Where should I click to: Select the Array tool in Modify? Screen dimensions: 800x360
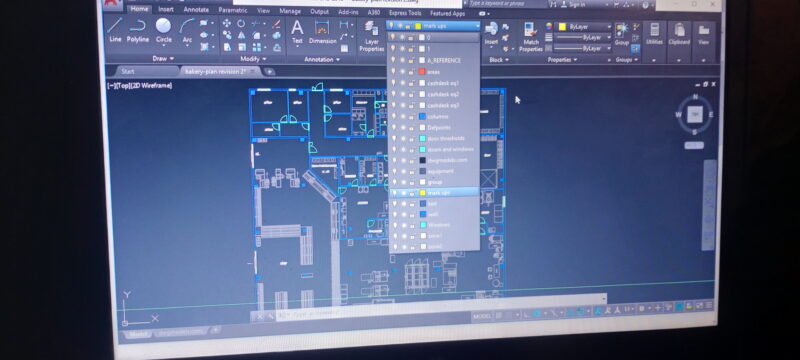click(x=257, y=47)
